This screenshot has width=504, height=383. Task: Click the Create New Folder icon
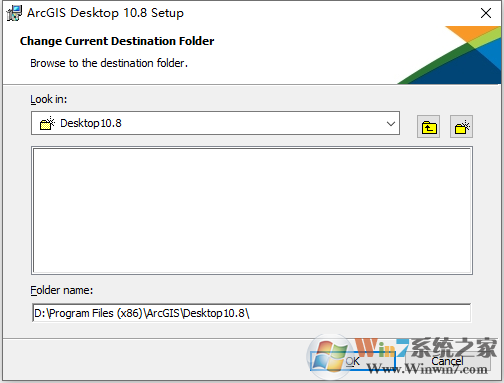461,127
